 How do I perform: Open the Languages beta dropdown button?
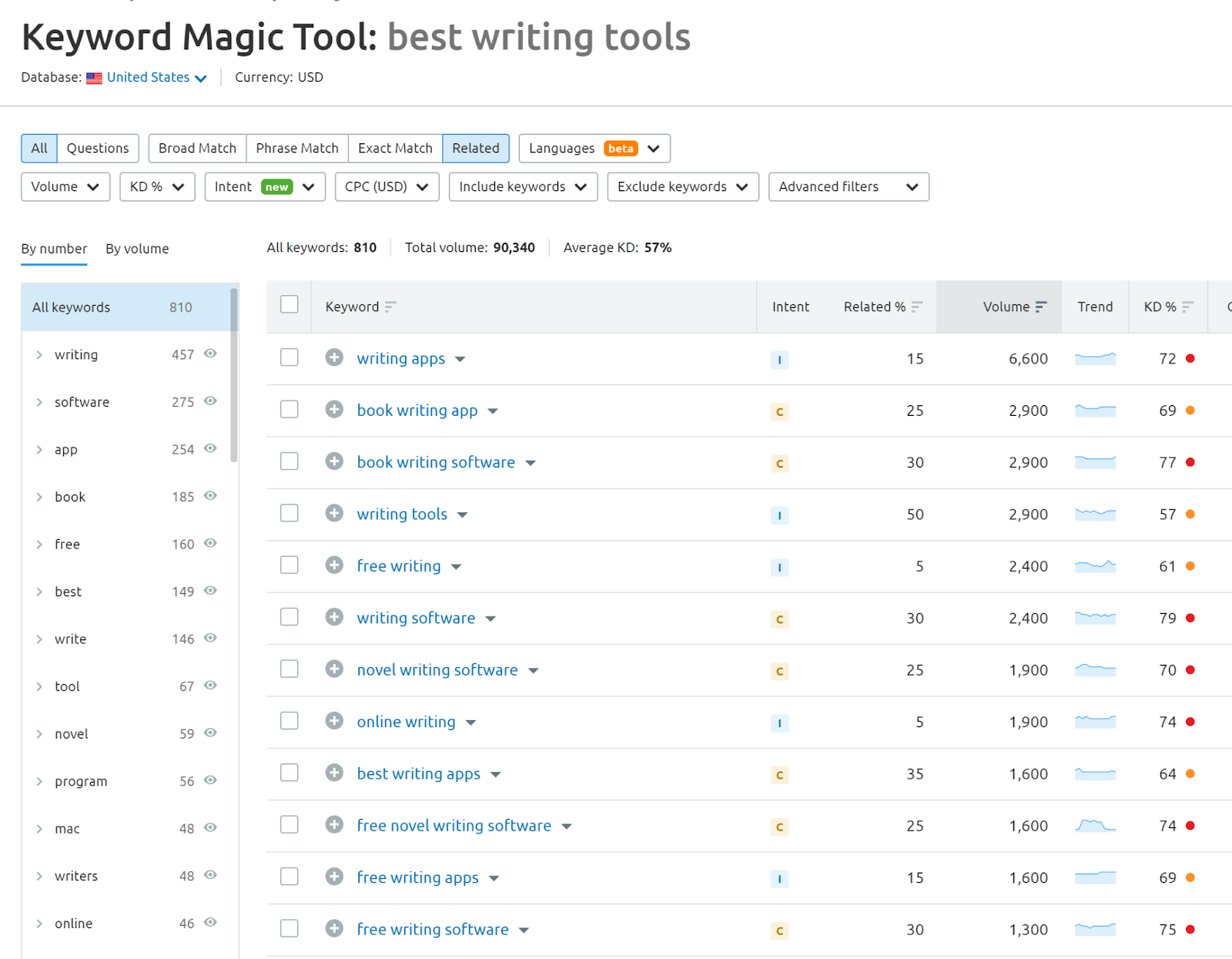[x=594, y=149]
